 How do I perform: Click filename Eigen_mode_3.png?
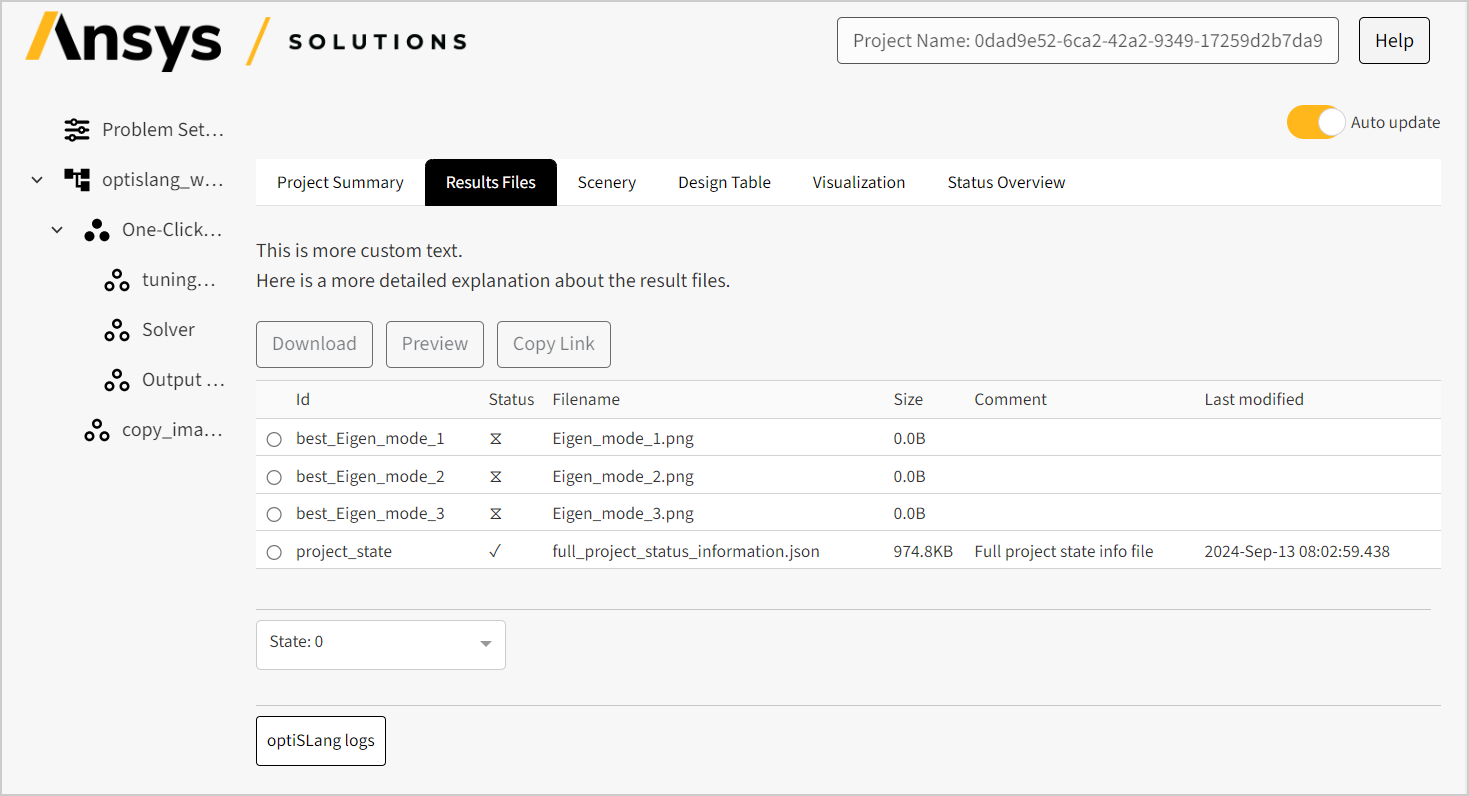click(623, 514)
